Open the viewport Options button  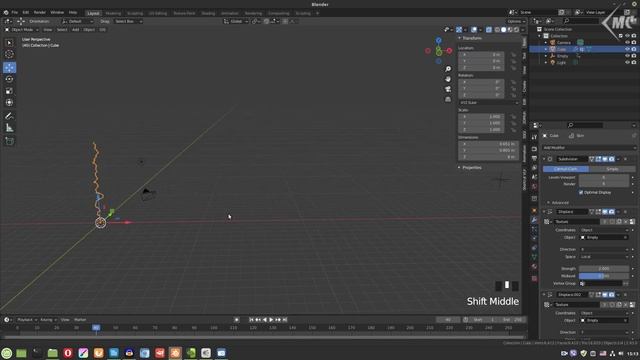(x=516, y=21)
